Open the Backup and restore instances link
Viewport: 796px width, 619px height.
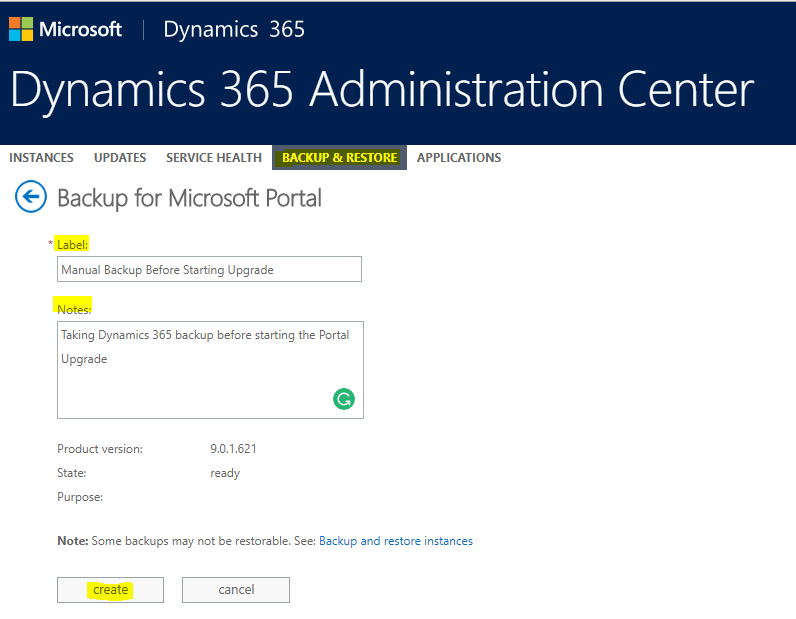click(x=396, y=541)
